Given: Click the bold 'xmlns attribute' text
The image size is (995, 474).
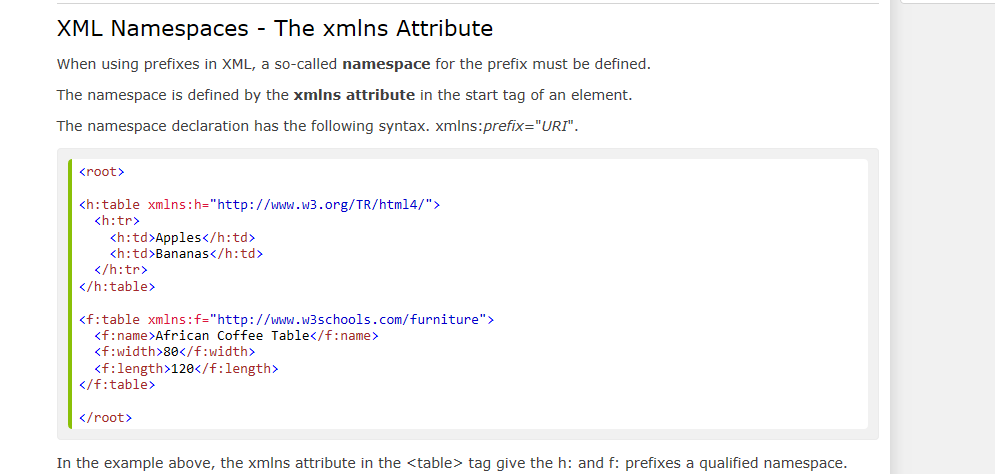Looking at the screenshot, I should click(354, 95).
